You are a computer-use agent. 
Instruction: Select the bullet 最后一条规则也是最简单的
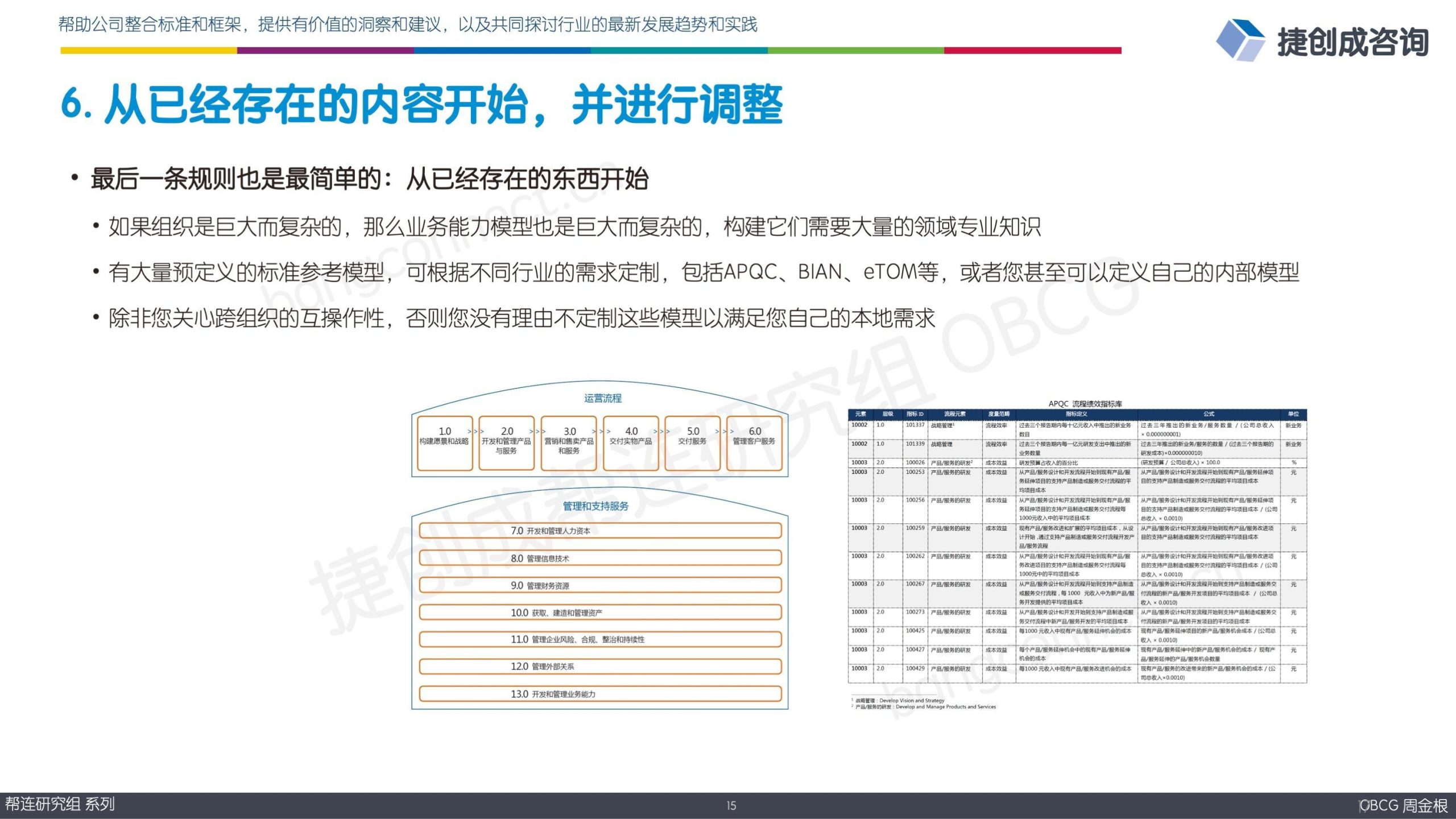(370, 179)
